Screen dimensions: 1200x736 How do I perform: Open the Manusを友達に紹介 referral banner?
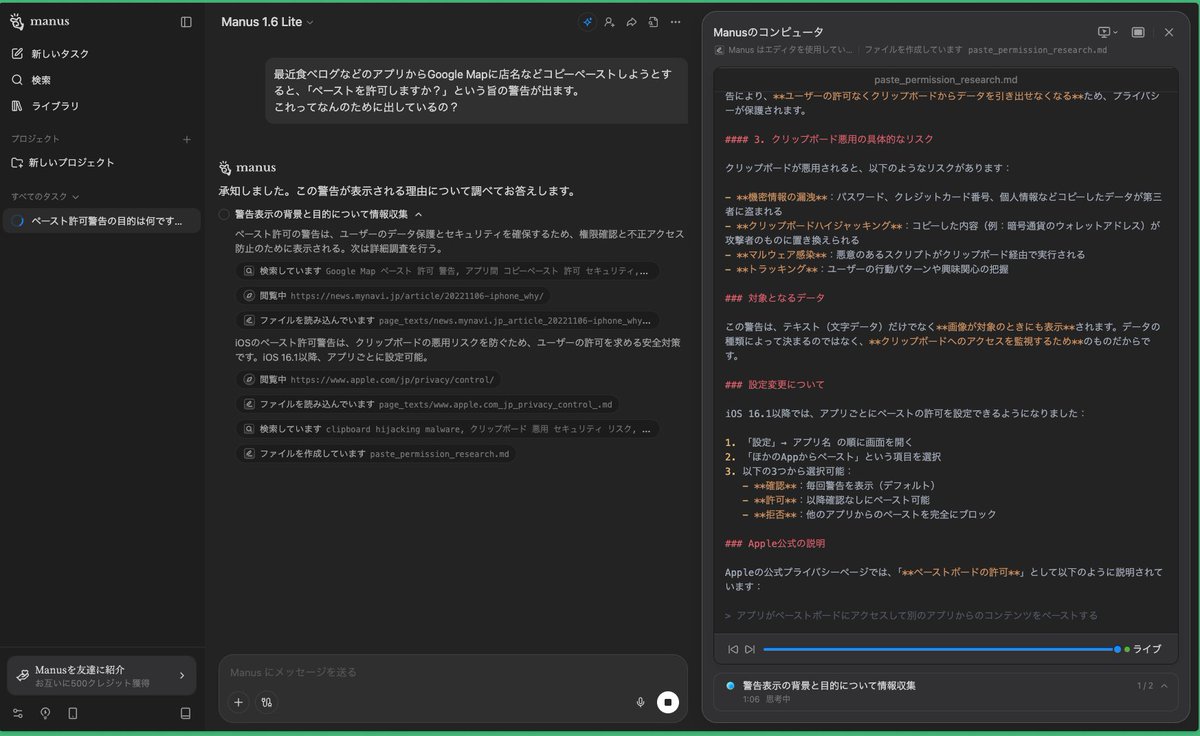[x=102, y=676]
